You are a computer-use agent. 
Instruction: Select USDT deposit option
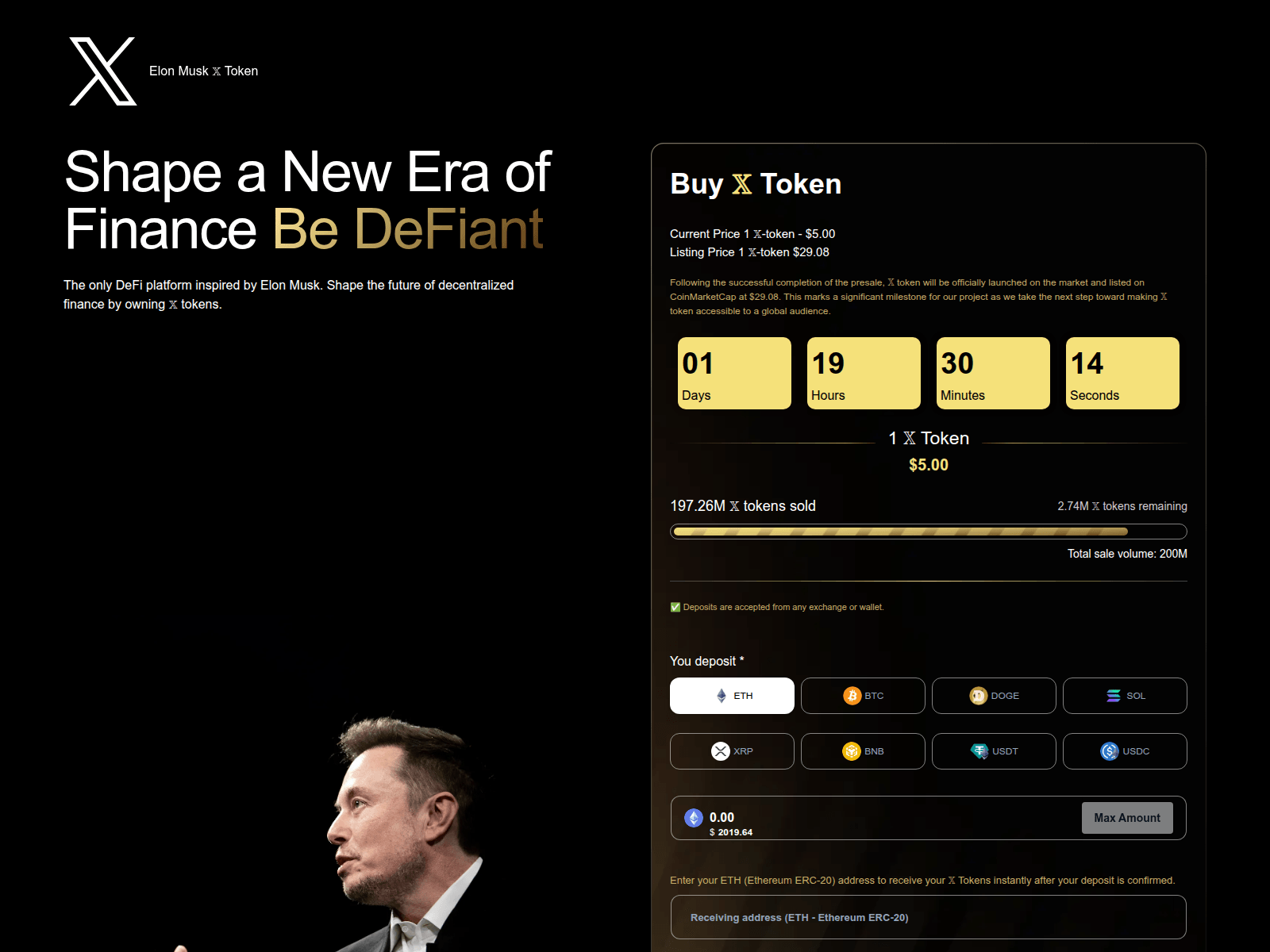pyautogui.click(x=994, y=751)
